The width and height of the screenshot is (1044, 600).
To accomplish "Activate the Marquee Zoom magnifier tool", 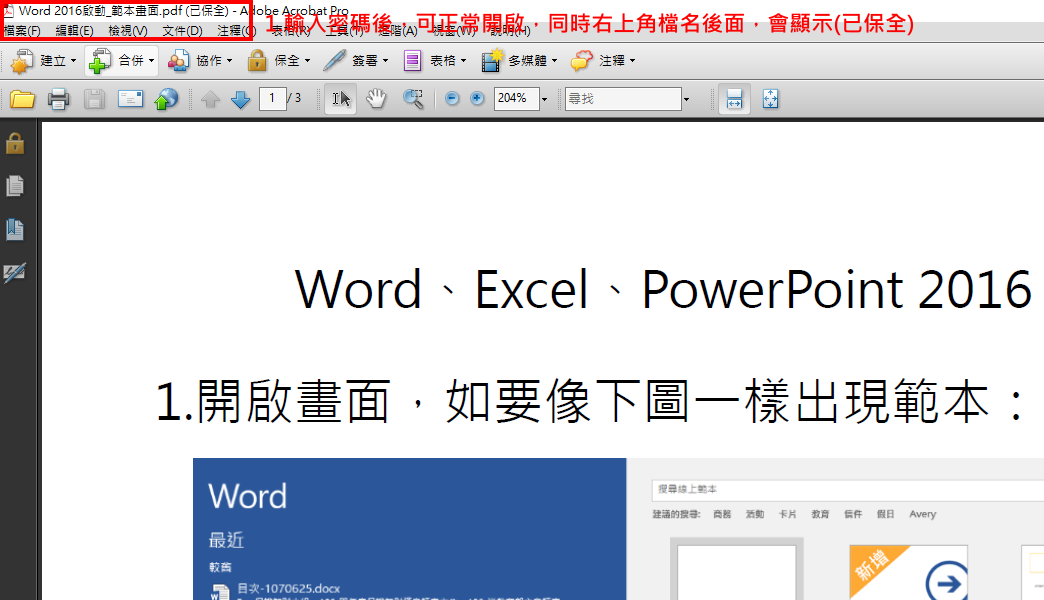I will pyautogui.click(x=413, y=99).
